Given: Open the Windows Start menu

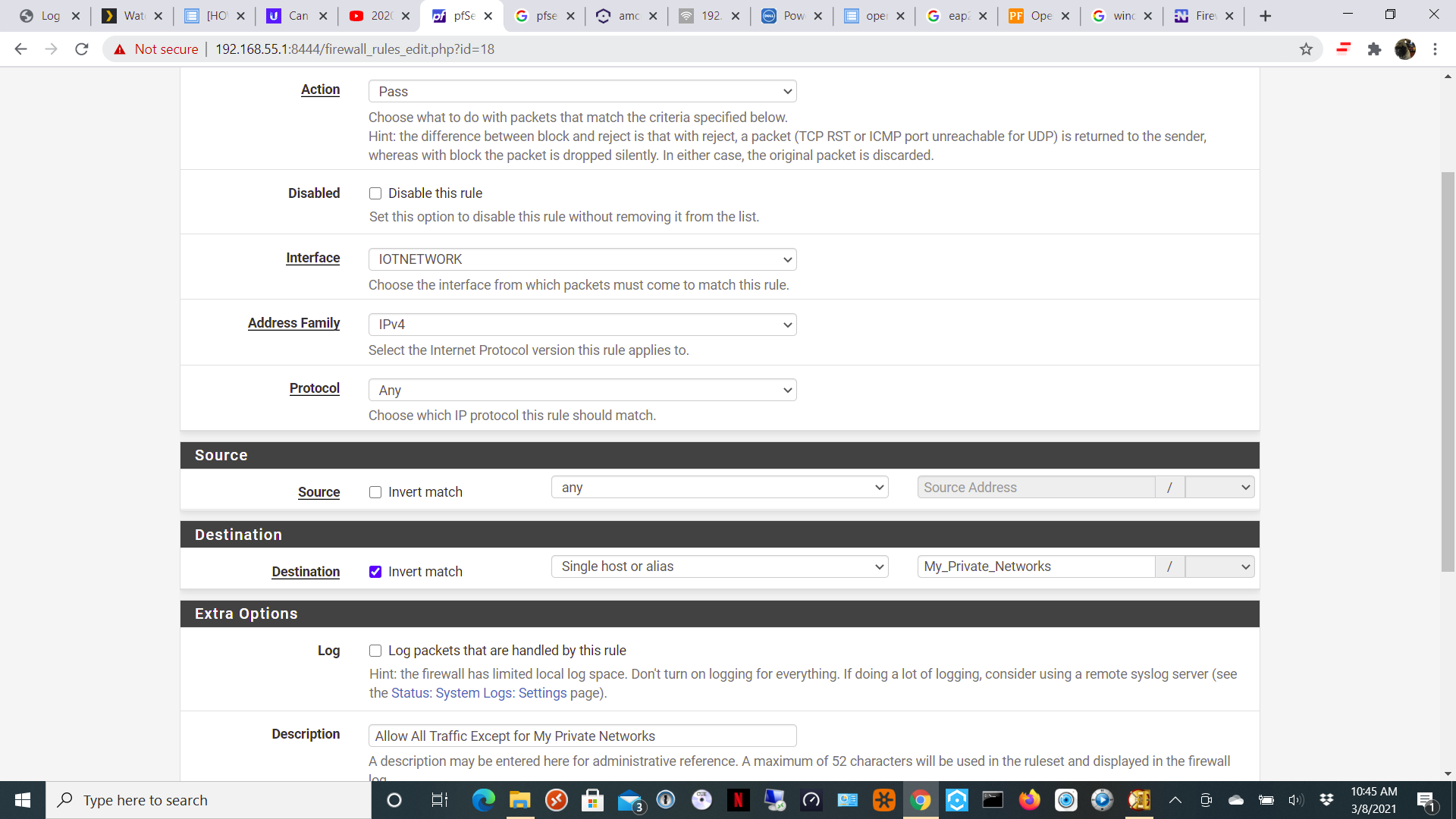Looking at the screenshot, I should (x=23, y=800).
